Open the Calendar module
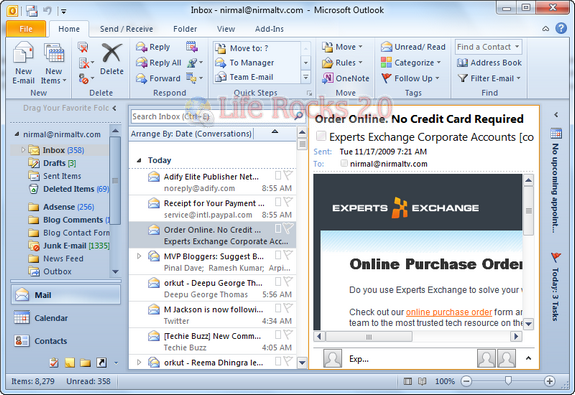This screenshot has height=395, width=575. [66, 318]
